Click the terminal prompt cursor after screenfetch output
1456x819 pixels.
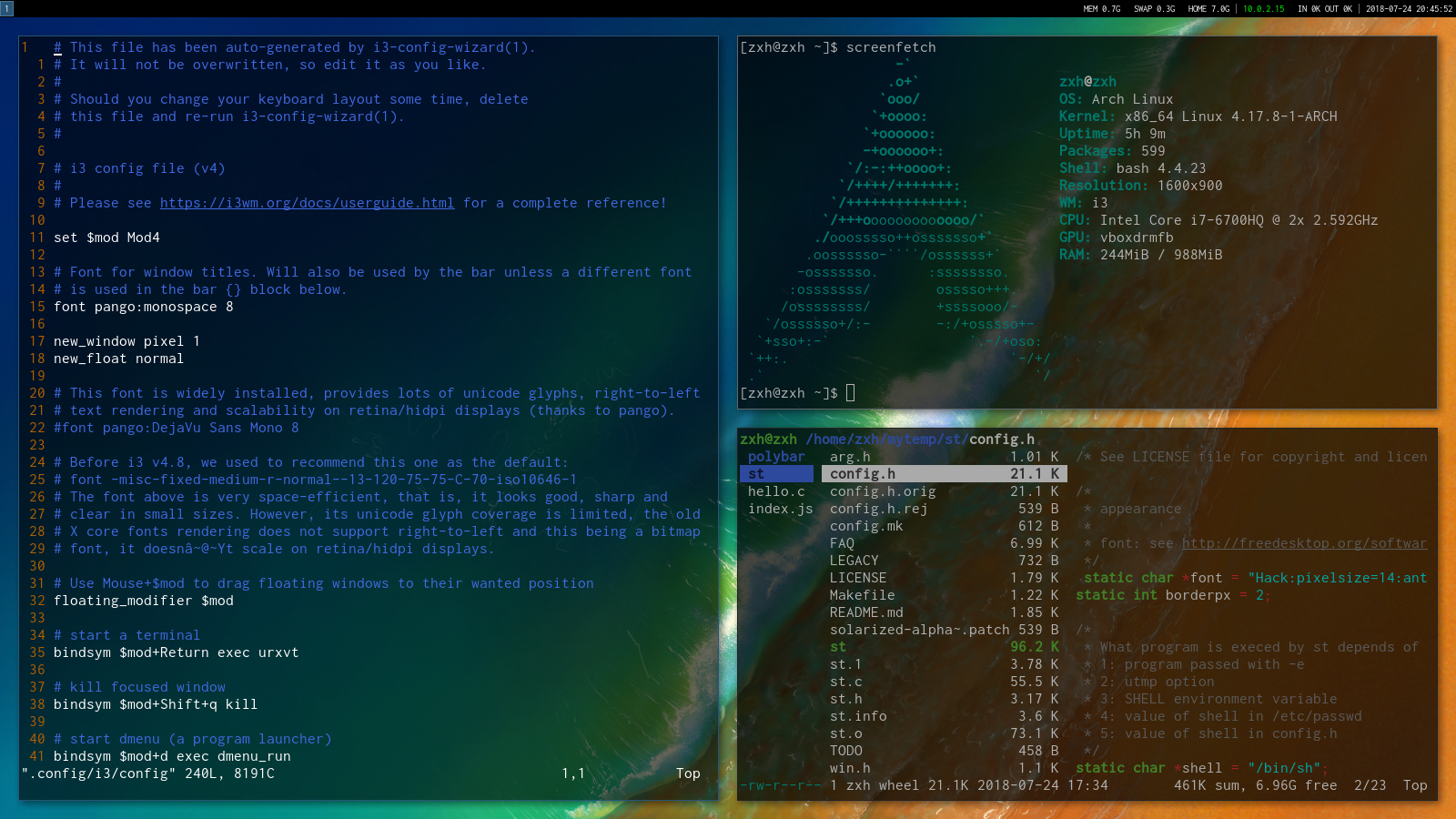coord(851,393)
